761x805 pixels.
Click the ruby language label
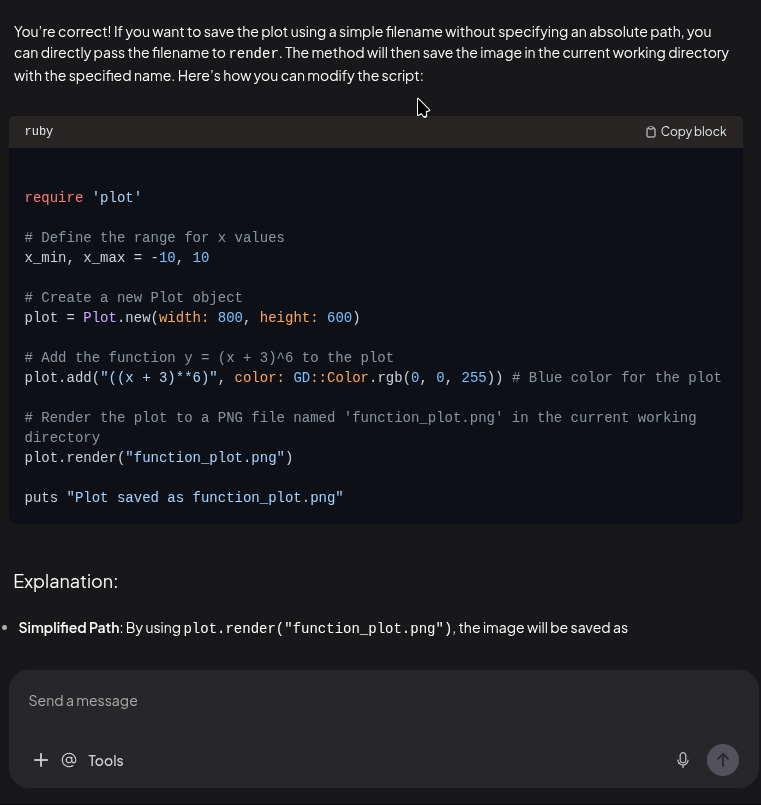(x=39, y=131)
